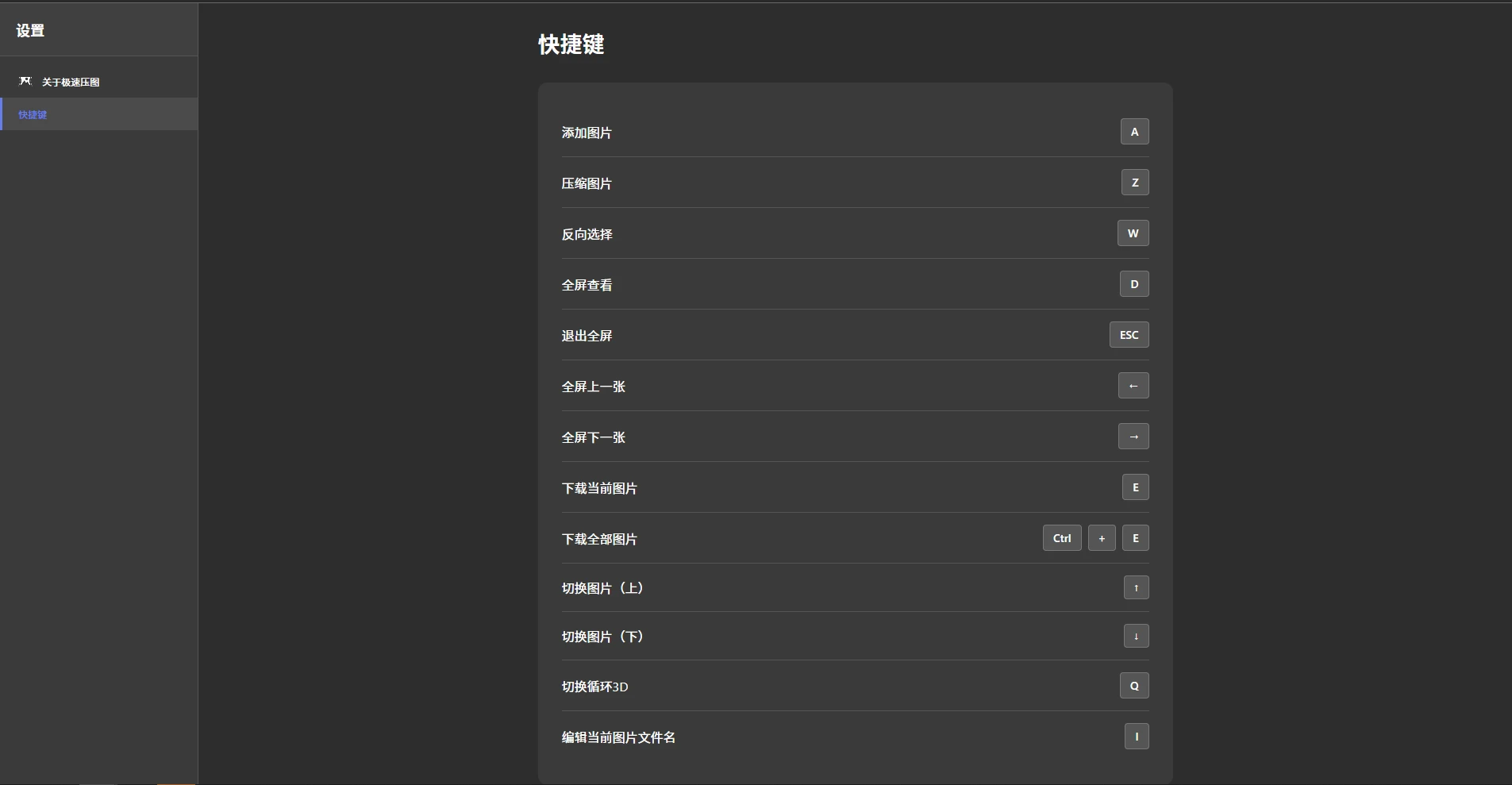The image size is (1512, 785).
Task: Click the W badge beside 反向选择
Action: click(1131, 233)
